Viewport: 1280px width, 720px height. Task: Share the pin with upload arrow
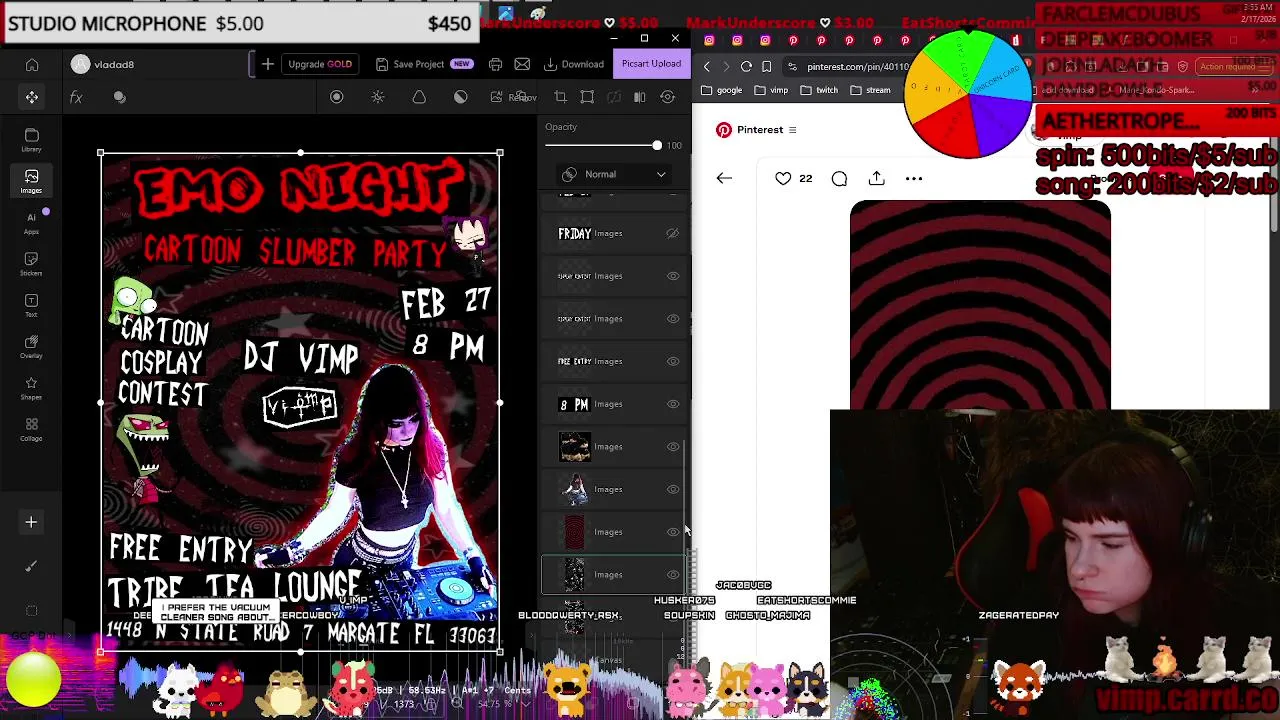tap(876, 178)
